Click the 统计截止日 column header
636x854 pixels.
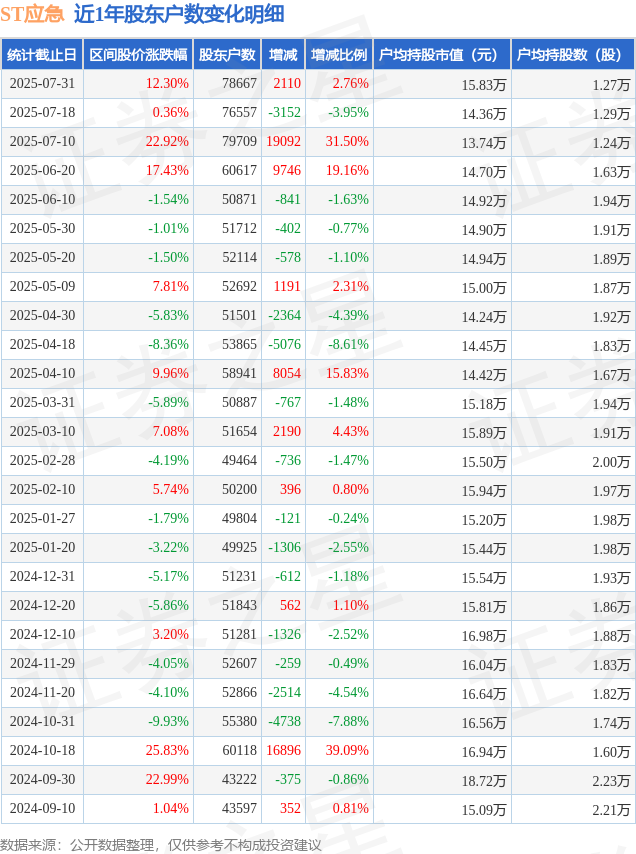point(42,54)
